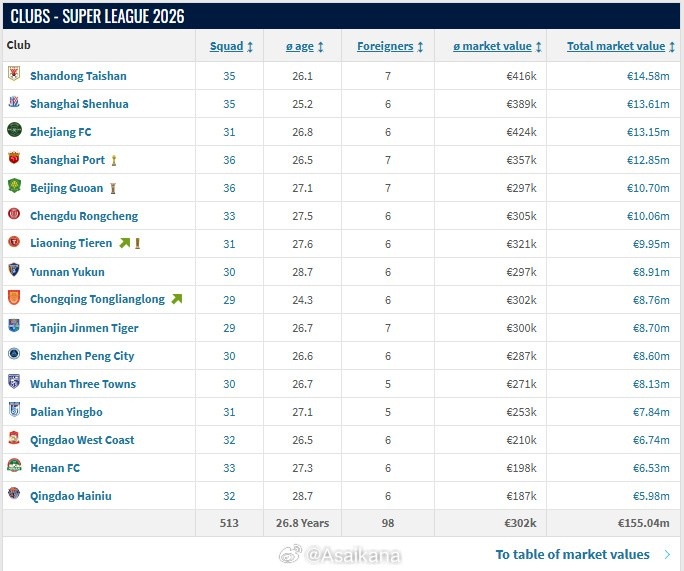Viewport: 684px width, 571px height.
Task: Click Zhejiang FC squad size 31
Action: [229, 132]
